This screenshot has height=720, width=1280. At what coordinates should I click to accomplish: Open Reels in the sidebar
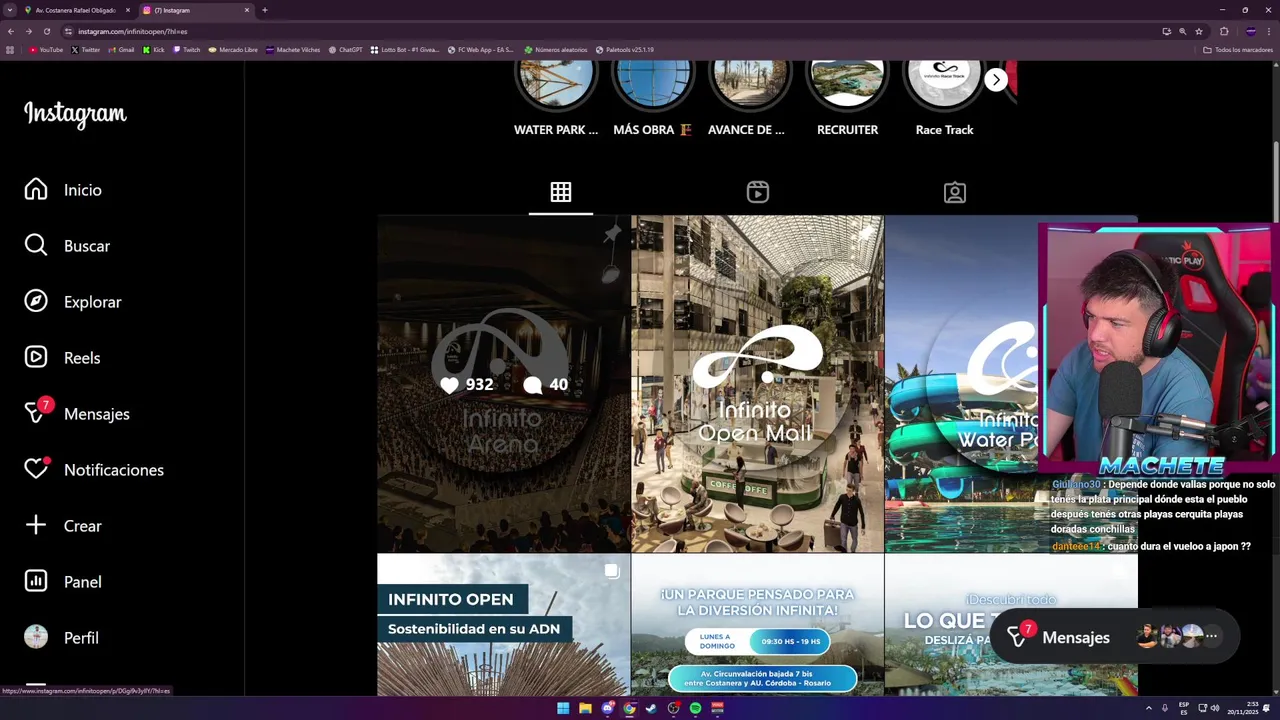coord(62,358)
